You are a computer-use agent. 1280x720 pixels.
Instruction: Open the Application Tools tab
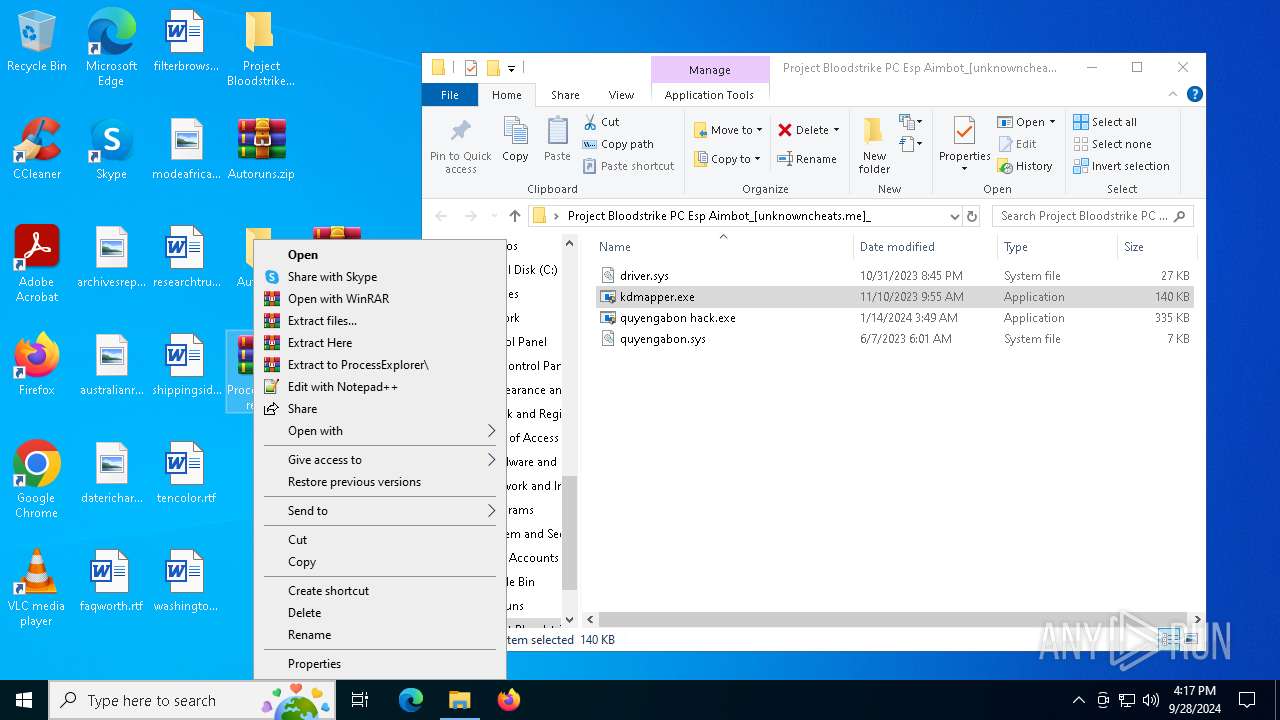click(709, 95)
